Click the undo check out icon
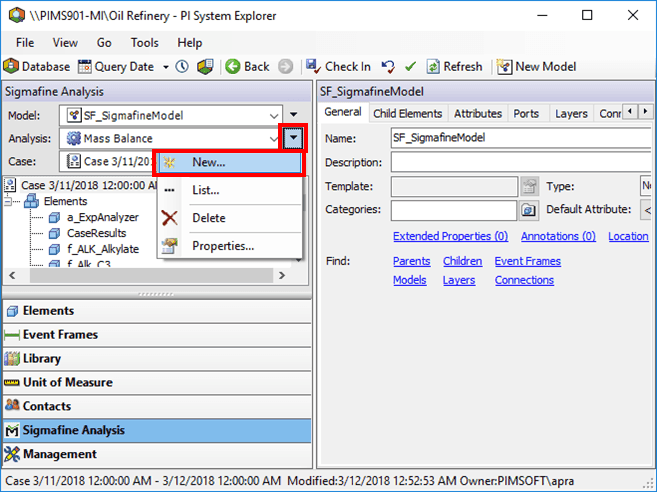The image size is (657, 492). click(388, 67)
